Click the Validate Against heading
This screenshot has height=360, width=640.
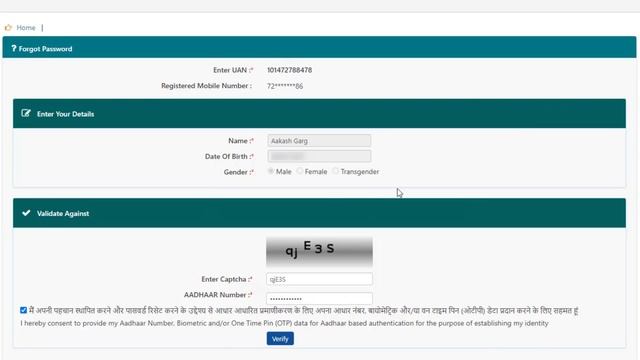(x=63, y=213)
